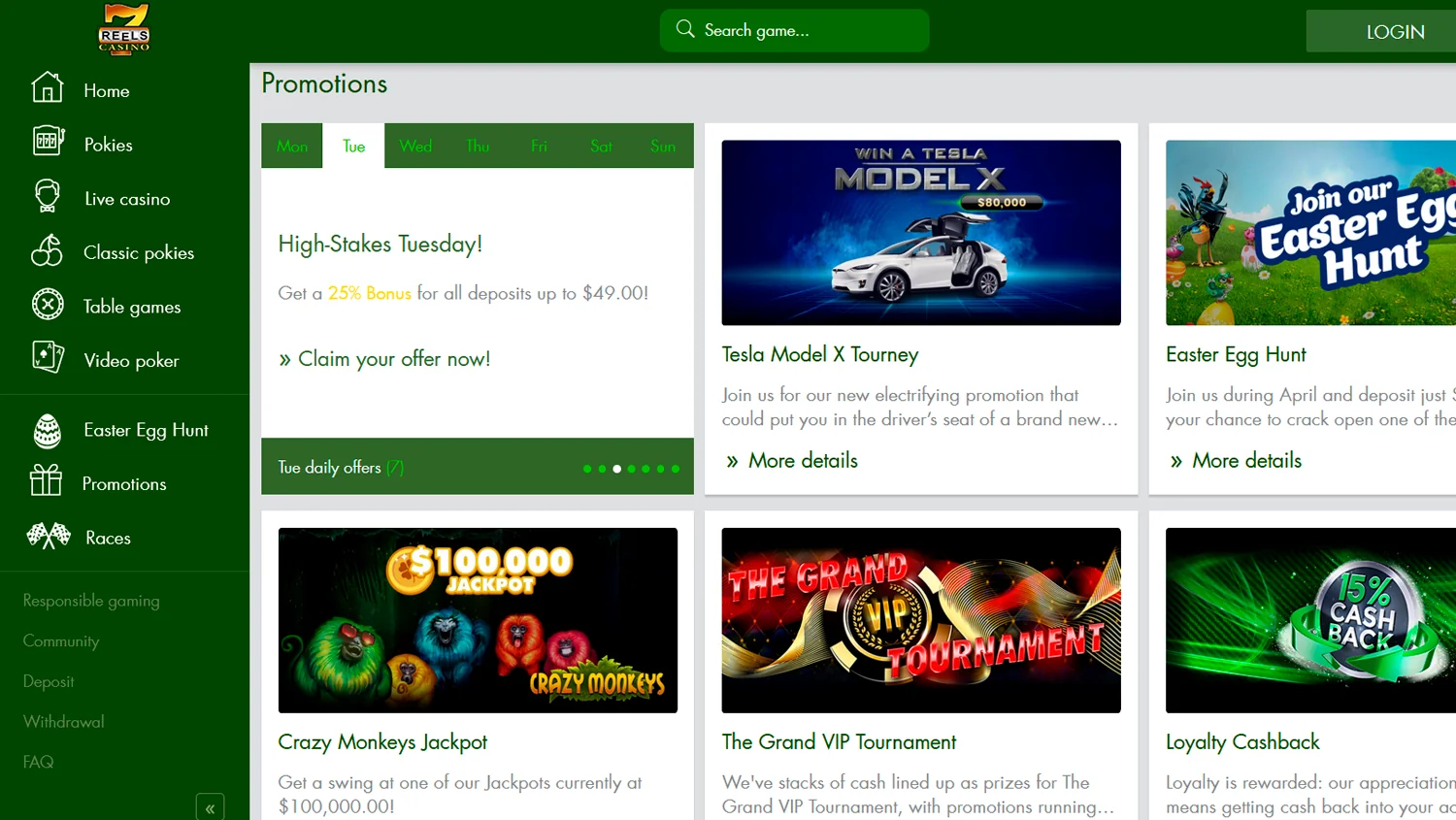Select the Live casino headset icon
The height and width of the screenshot is (820, 1456).
[47, 196]
